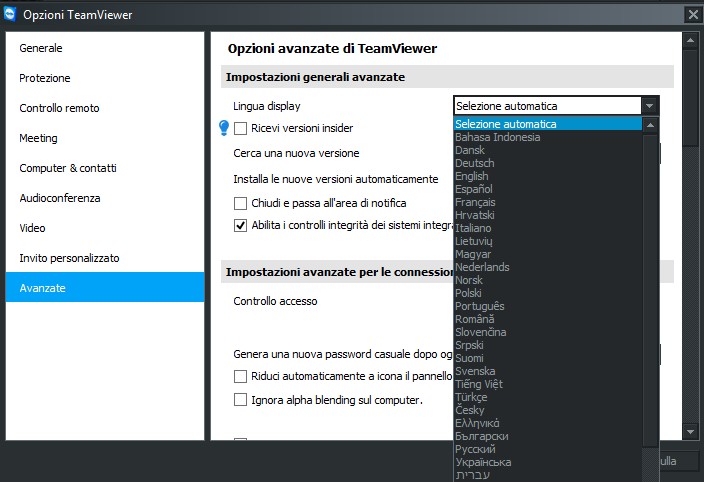
Task: Select the Avanzate section
Action: click(105, 288)
